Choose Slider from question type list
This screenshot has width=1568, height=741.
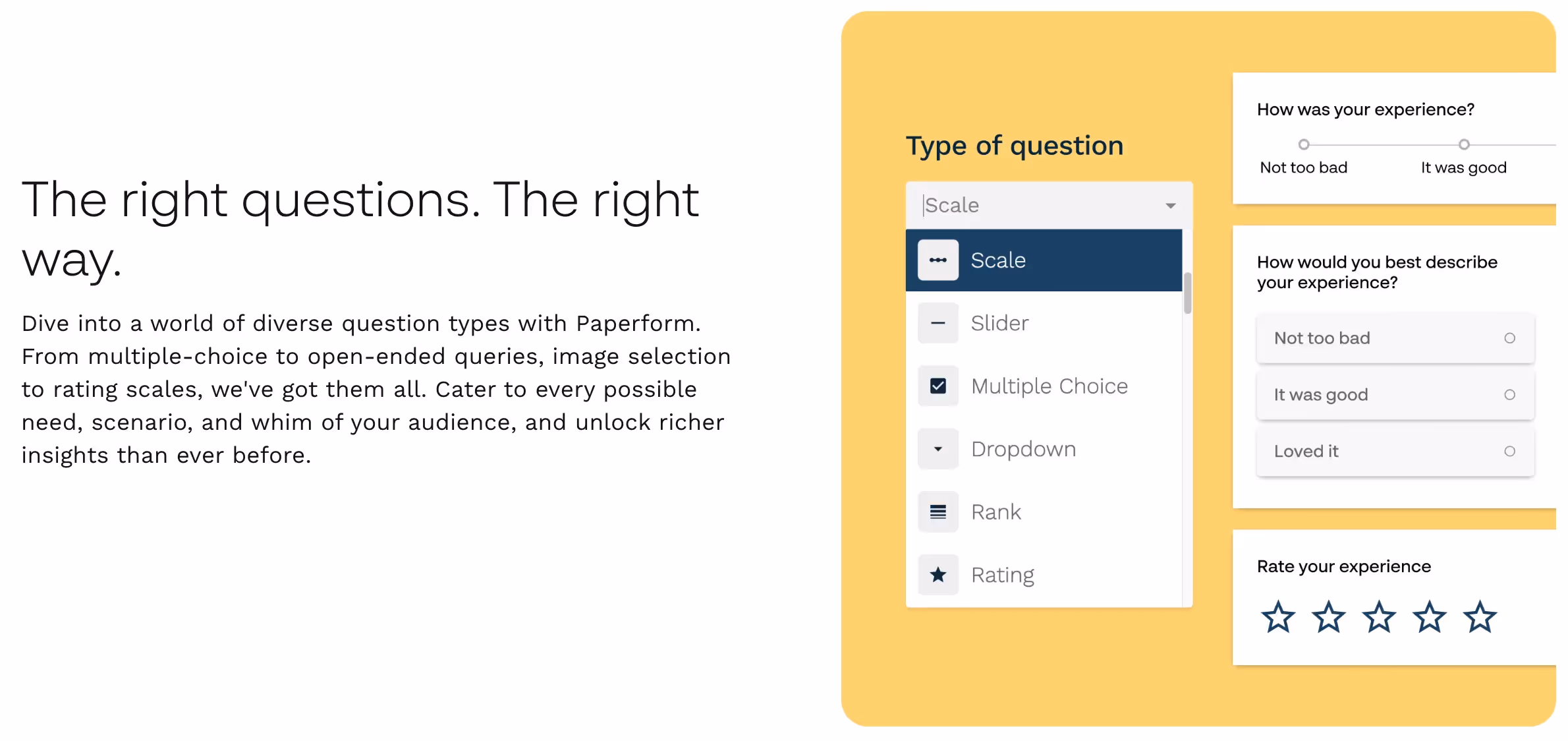[1044, 323]
